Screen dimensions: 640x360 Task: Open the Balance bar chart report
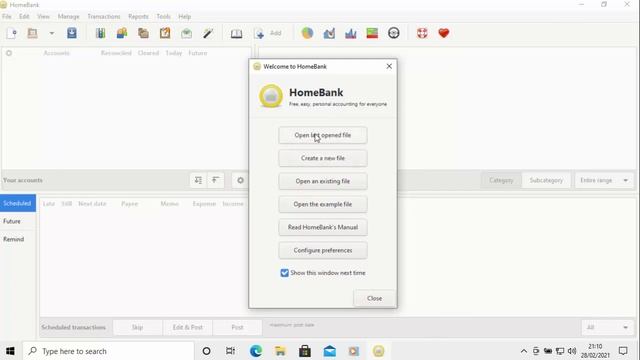pos(351,33)
